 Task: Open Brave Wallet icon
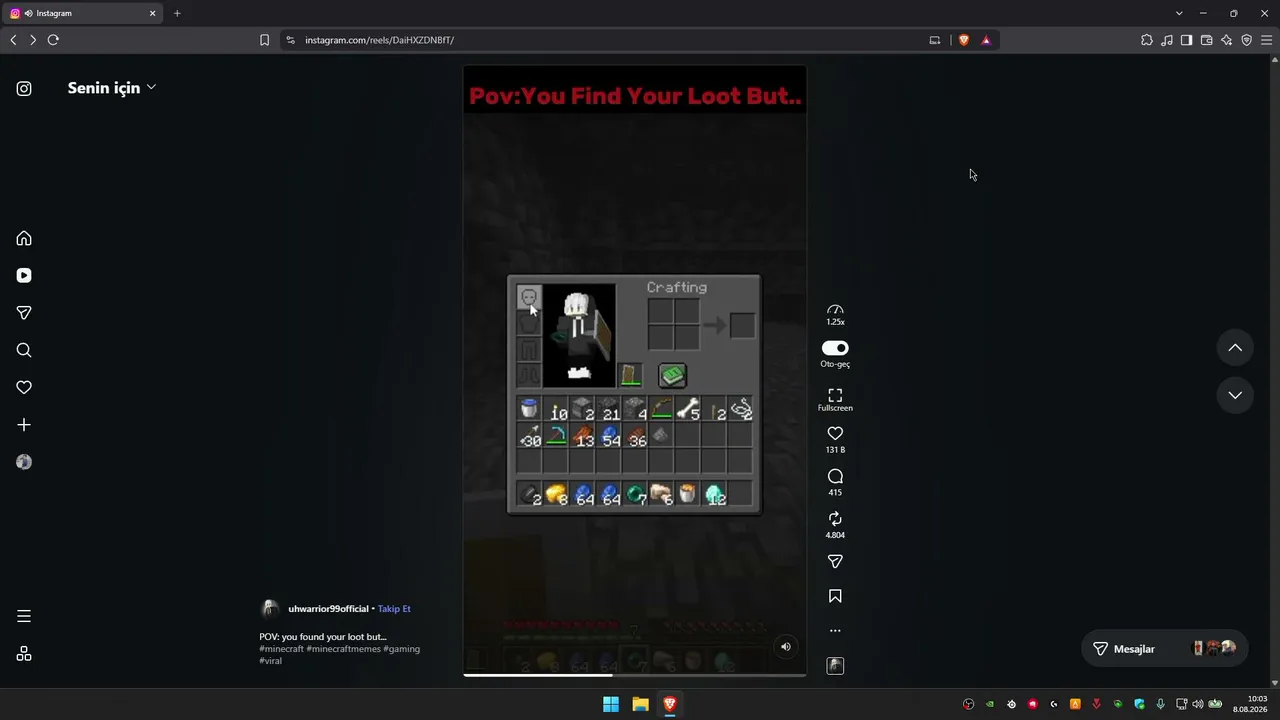coord(1207,40)
